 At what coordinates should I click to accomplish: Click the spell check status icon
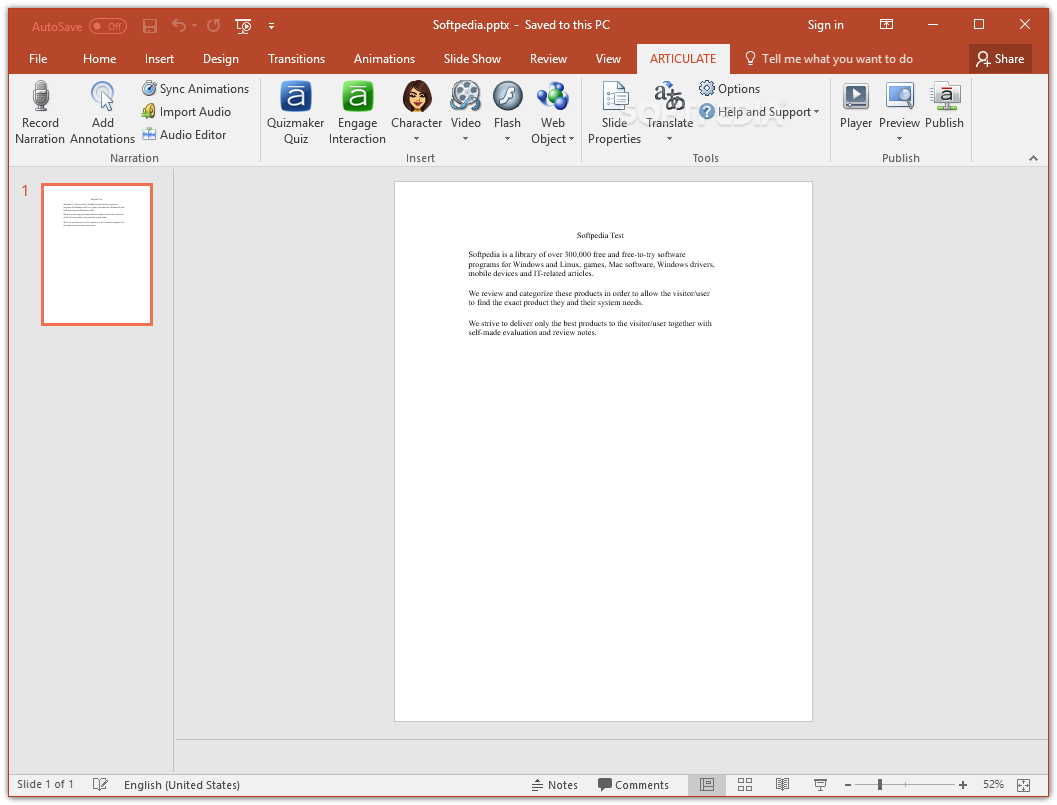[x=100, y=784]
